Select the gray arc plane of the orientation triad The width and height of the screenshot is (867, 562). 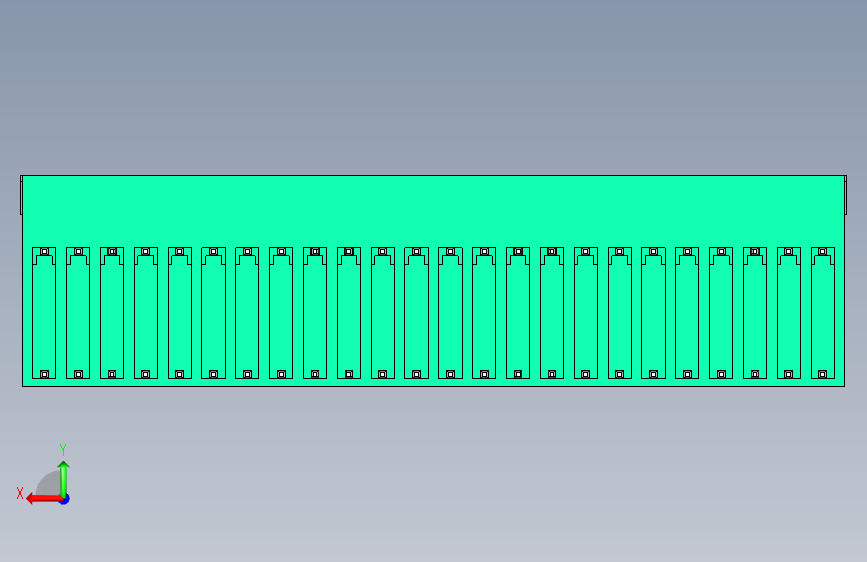point(48,483)
